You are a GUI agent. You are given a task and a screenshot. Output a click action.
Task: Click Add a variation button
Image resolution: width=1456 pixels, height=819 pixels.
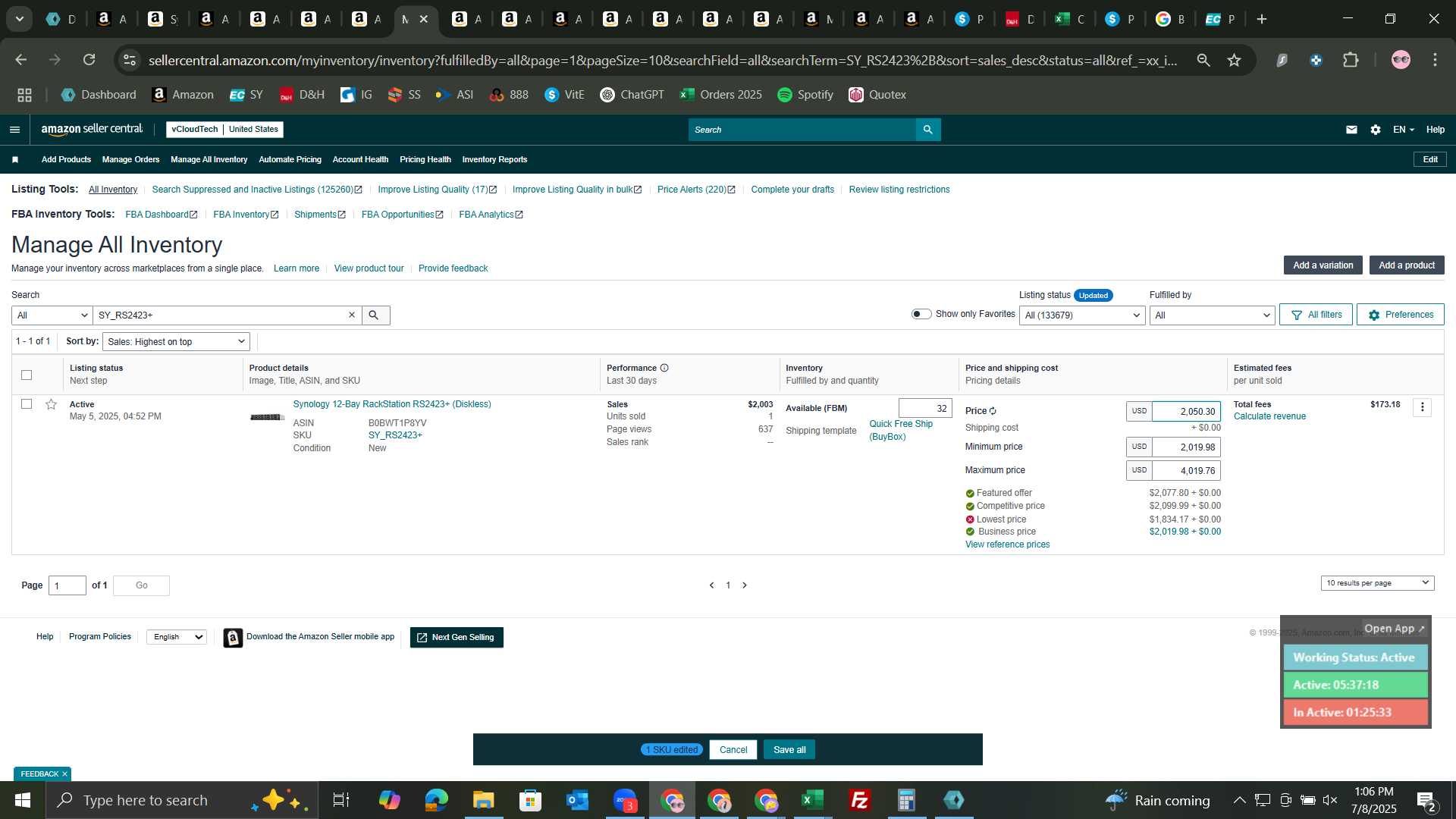[x=1323, y=265]
